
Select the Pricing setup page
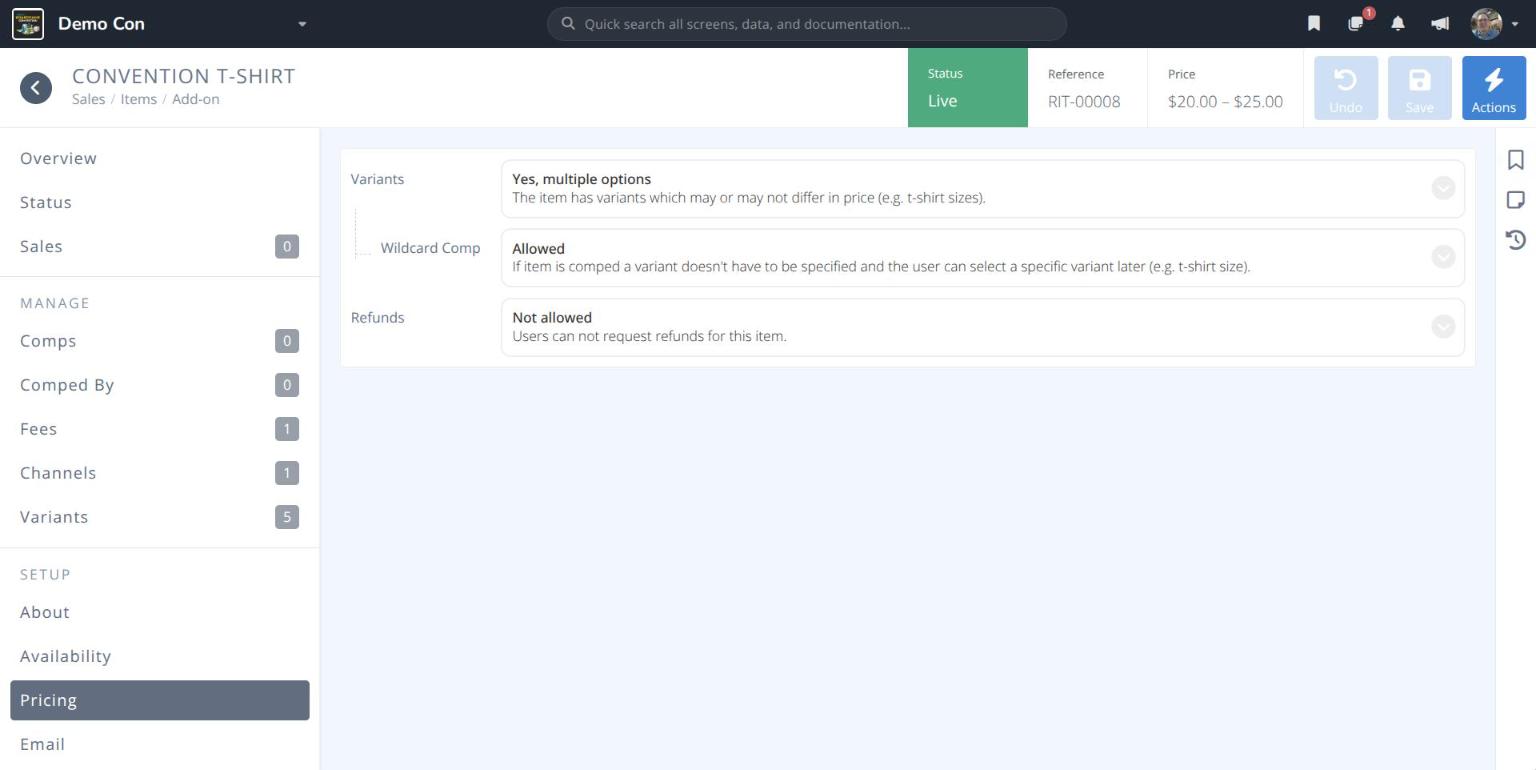(x=160, y=700)
